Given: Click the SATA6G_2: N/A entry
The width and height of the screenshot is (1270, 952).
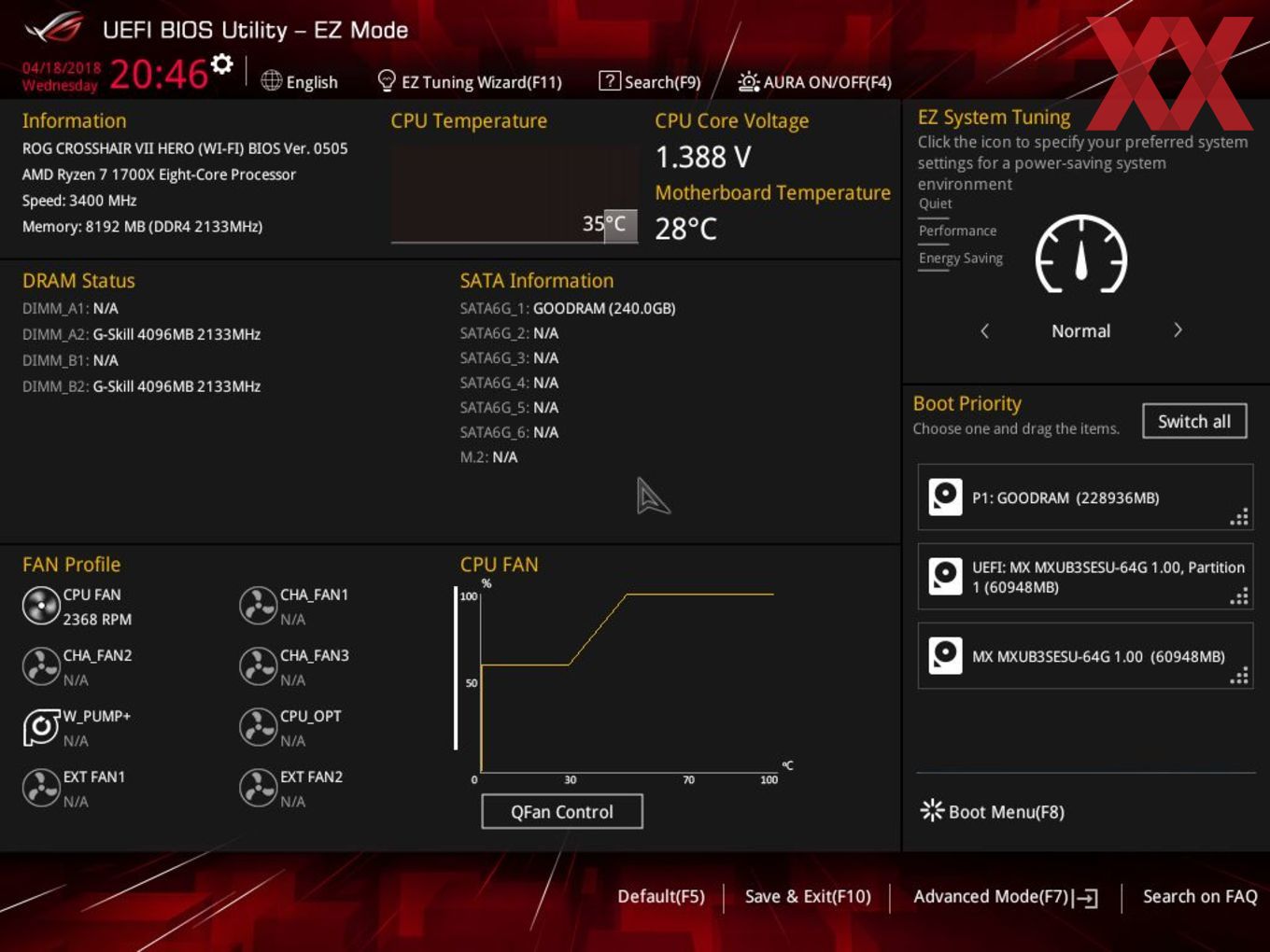Looking at the screenshot, I should (509, 333).
